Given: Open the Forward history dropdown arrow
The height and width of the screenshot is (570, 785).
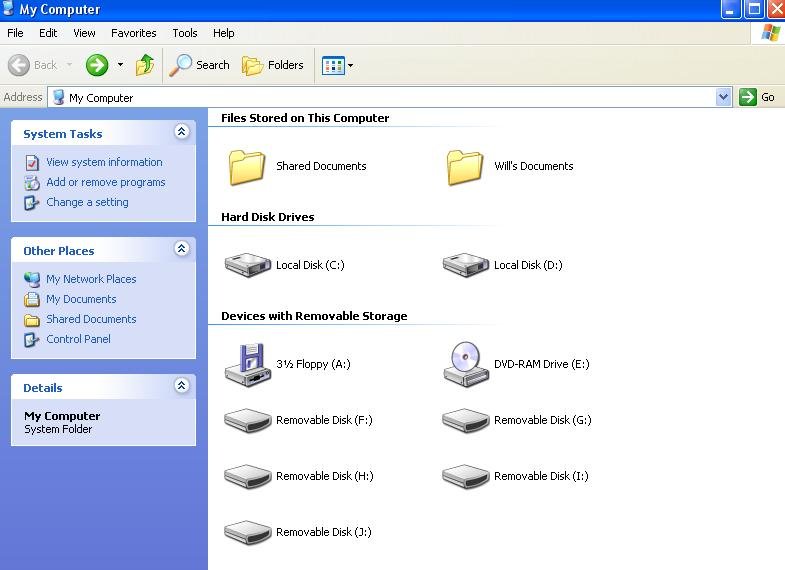Looking at the screenshot, I should click(120, 65).
